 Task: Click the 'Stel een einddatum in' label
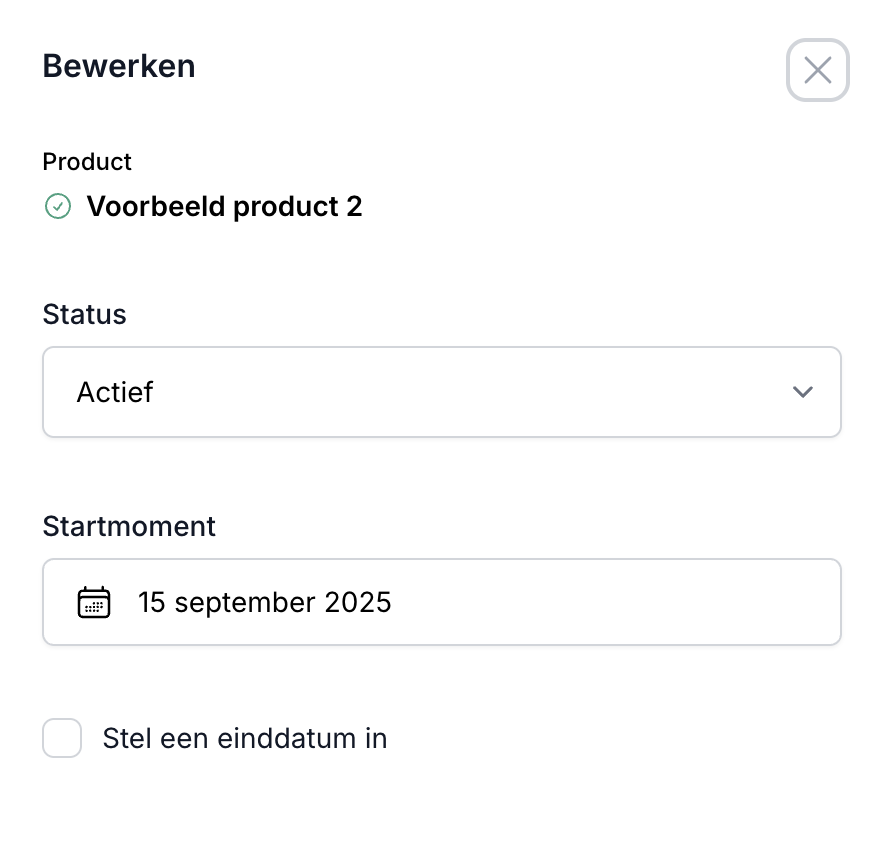pyautogui.click(x=244, y=739)
